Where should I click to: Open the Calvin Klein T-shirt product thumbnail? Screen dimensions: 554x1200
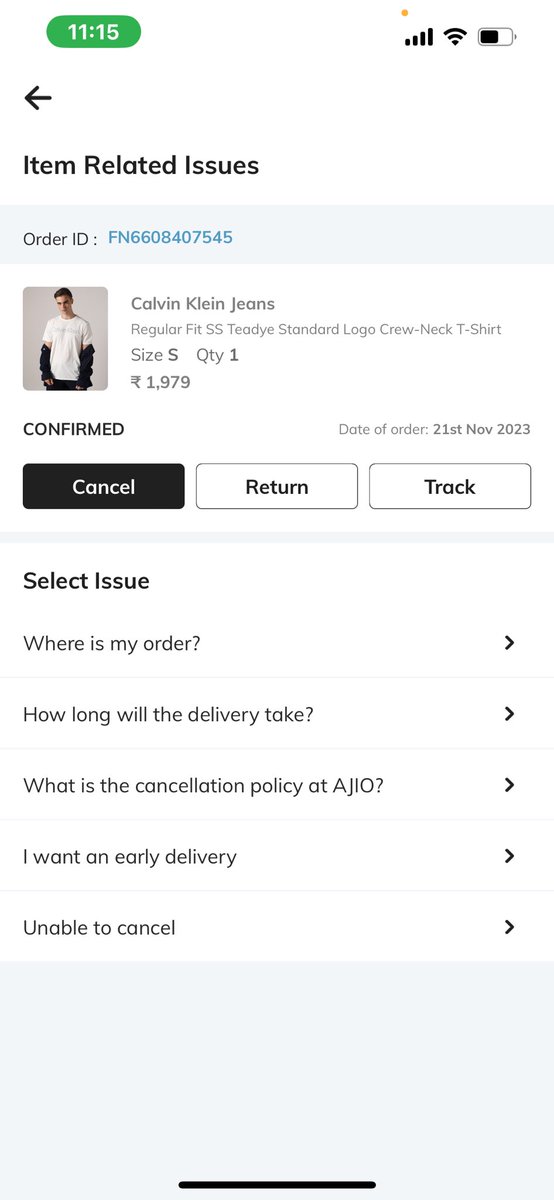65,338
